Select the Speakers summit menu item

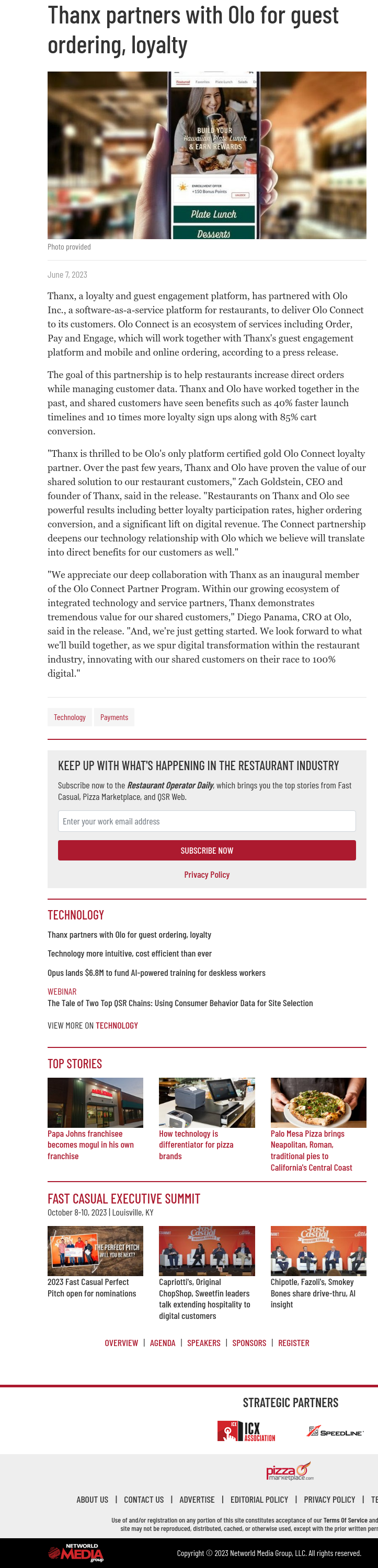[203, 1343]
